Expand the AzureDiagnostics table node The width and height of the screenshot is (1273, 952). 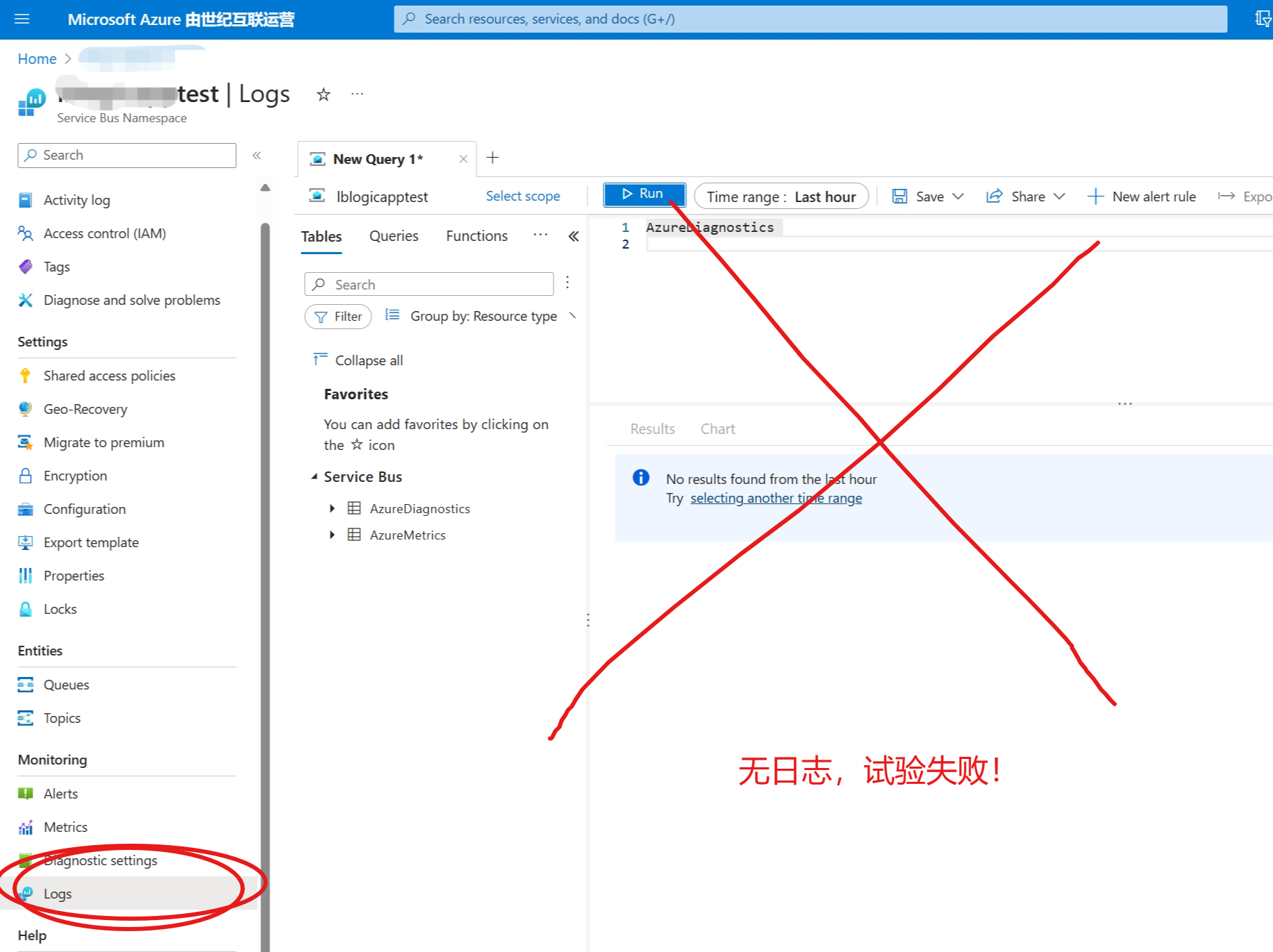pyautogui.click(x=332, y=508)
